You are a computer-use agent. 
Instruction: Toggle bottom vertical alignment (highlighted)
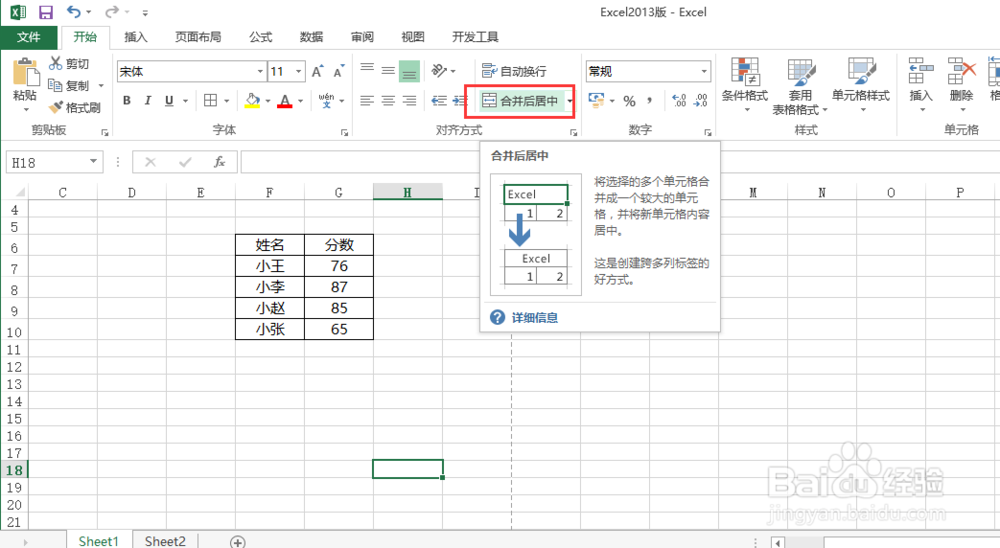(409, 71)
